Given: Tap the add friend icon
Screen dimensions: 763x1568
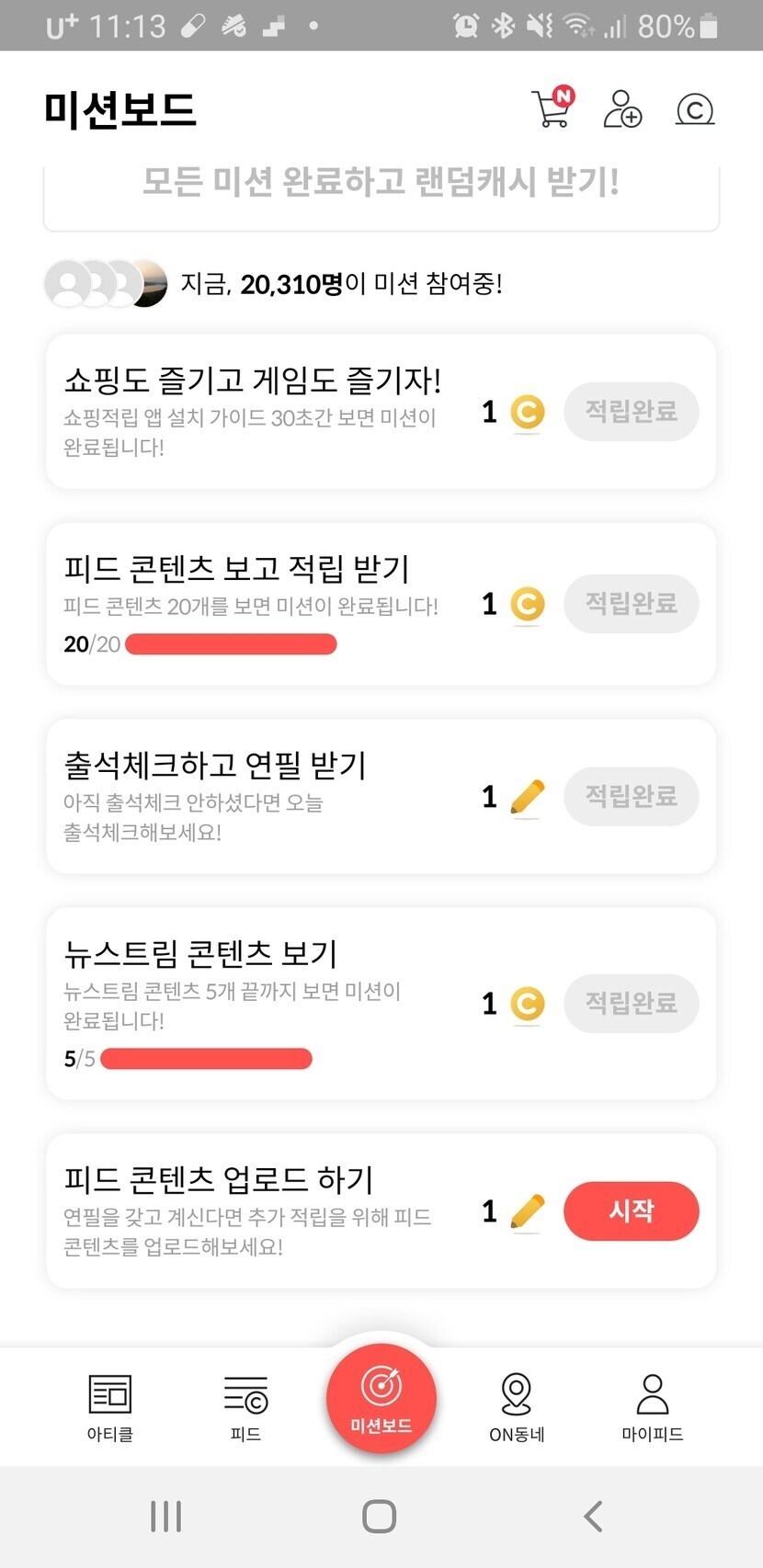Looking at the screenshot, I should coord(622,108).
